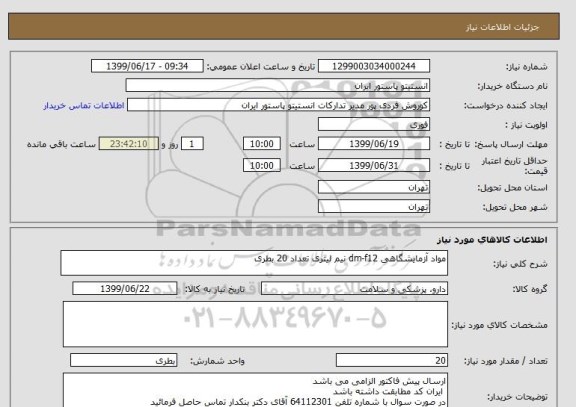Select the label اولویت نیاز

(526, 125)
